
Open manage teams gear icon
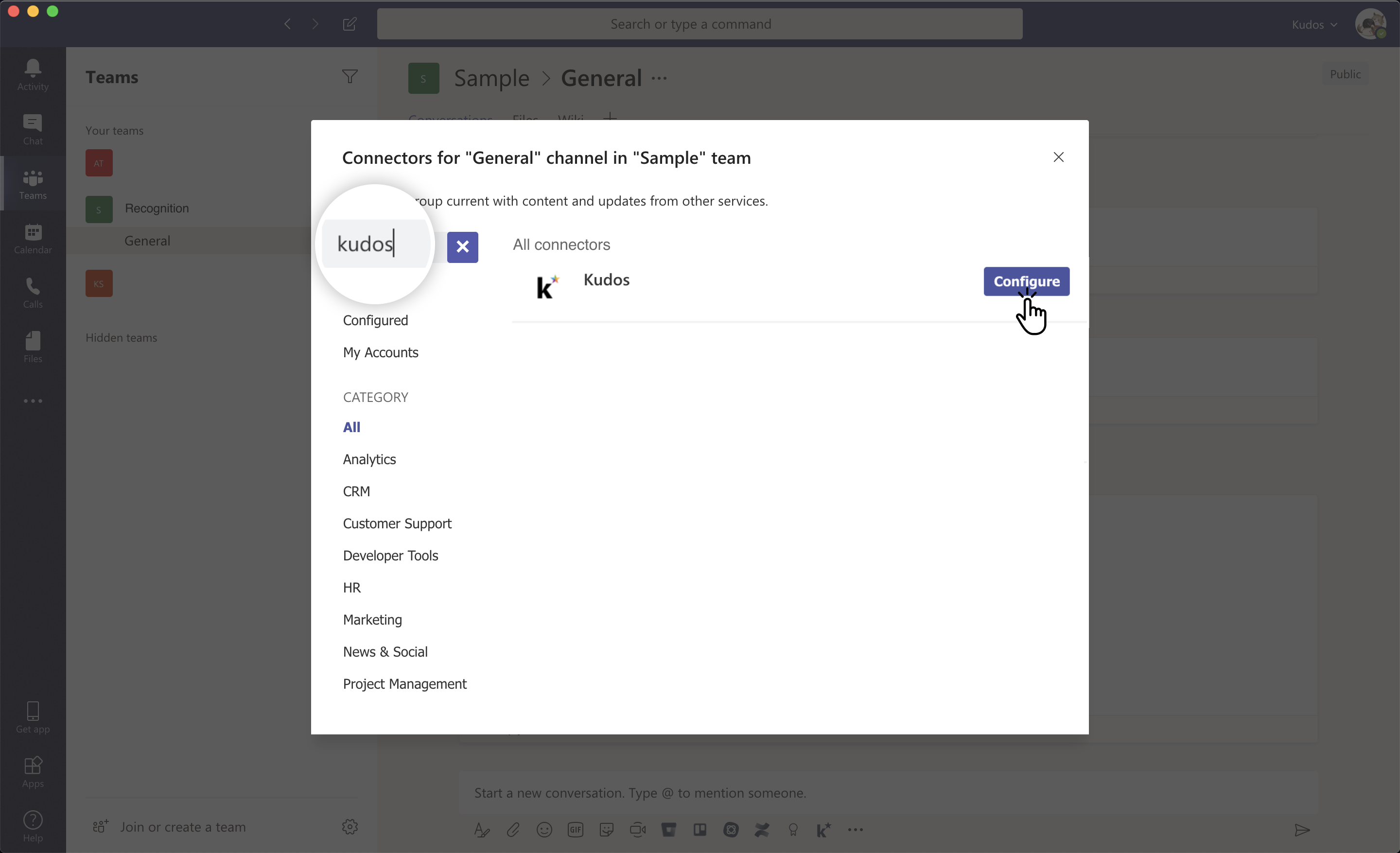click(x=350, y=827)
